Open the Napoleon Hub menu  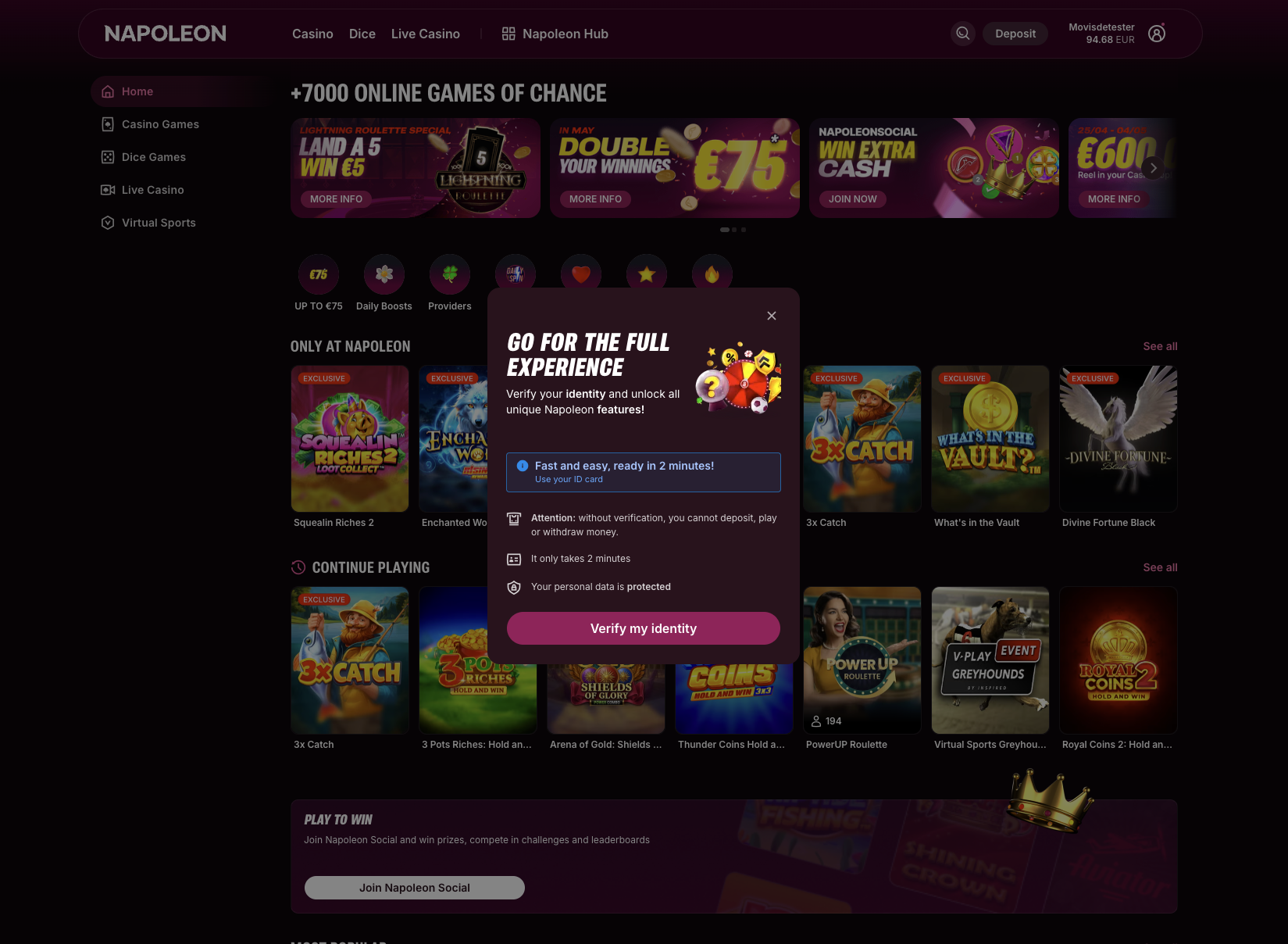(555, 34)
